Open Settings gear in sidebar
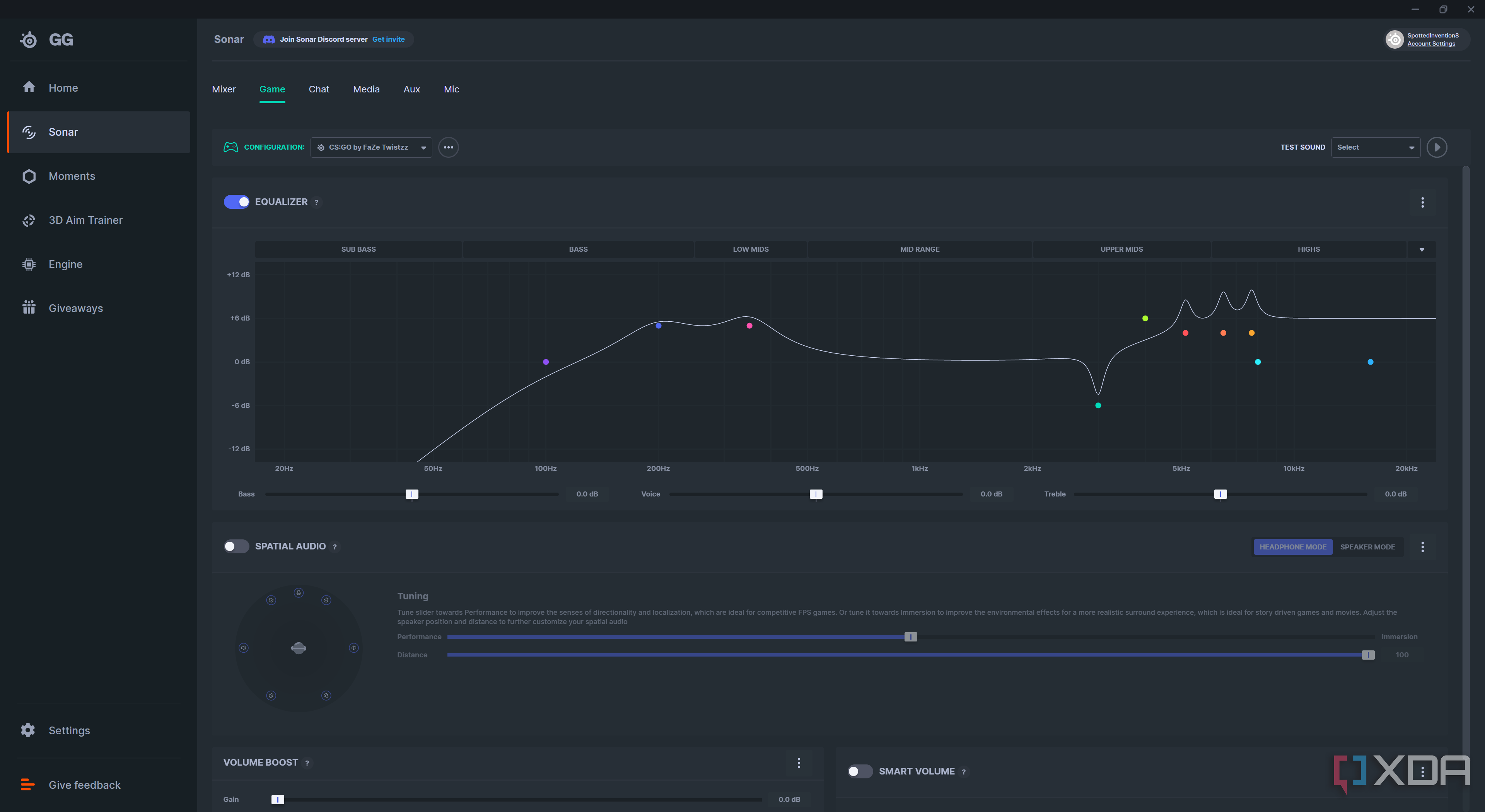Image resolution: width=1485 pixels, height=812 pixels. tap(28, 730)
